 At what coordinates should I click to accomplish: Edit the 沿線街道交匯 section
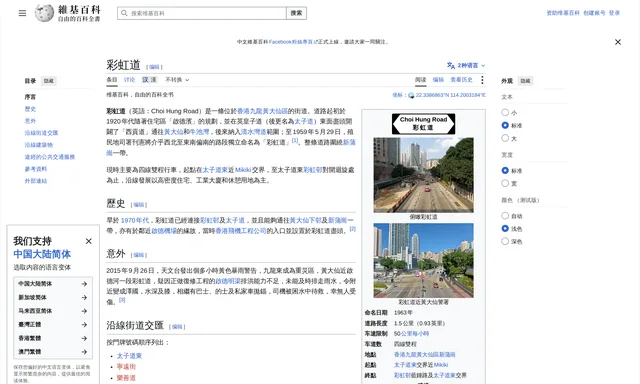click(x=177, y=327)
